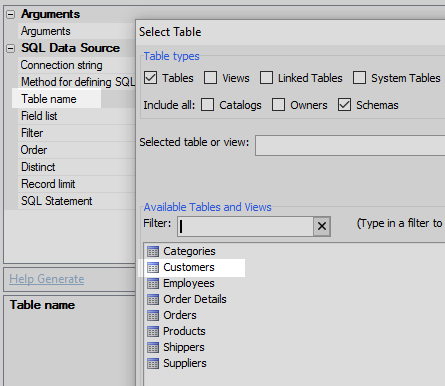Image resolution: width=445 pixels, height=386 pixels.
Task: Clear the filter with the X button
Action: pos(322,226)
